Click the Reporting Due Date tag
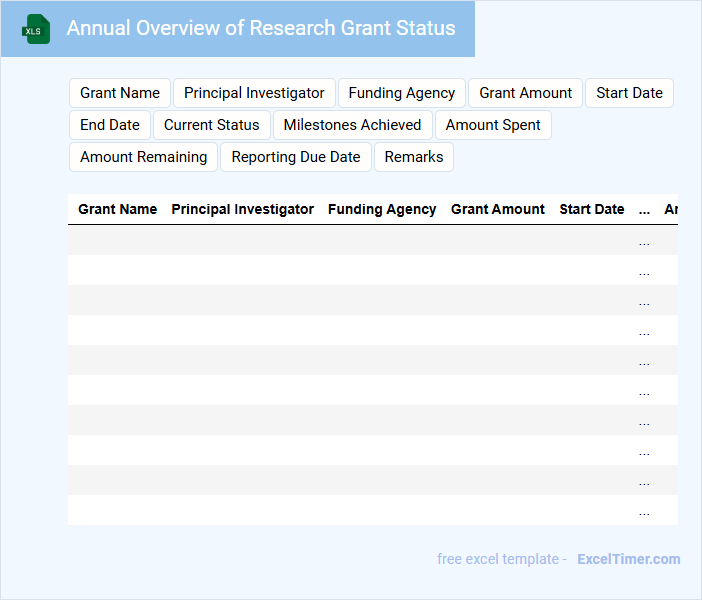The width and height of the screenshot is (702, 600). pos(296,157)
